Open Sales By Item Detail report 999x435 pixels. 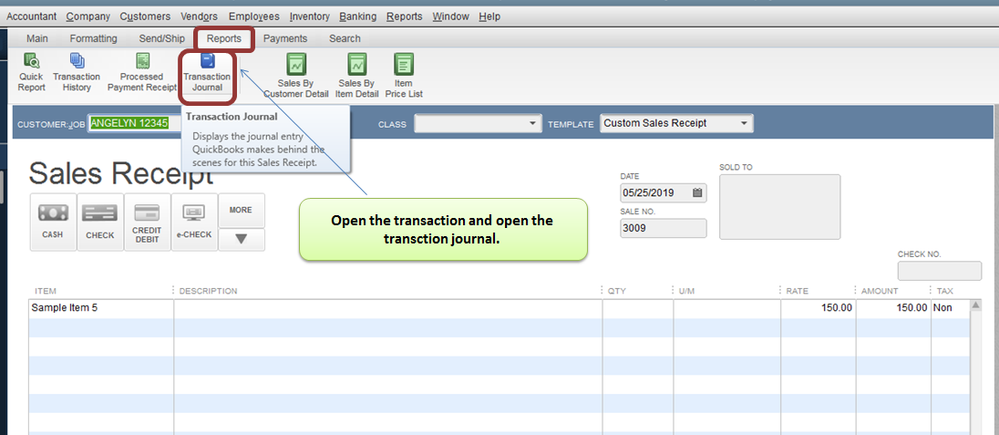coord(357,76)
